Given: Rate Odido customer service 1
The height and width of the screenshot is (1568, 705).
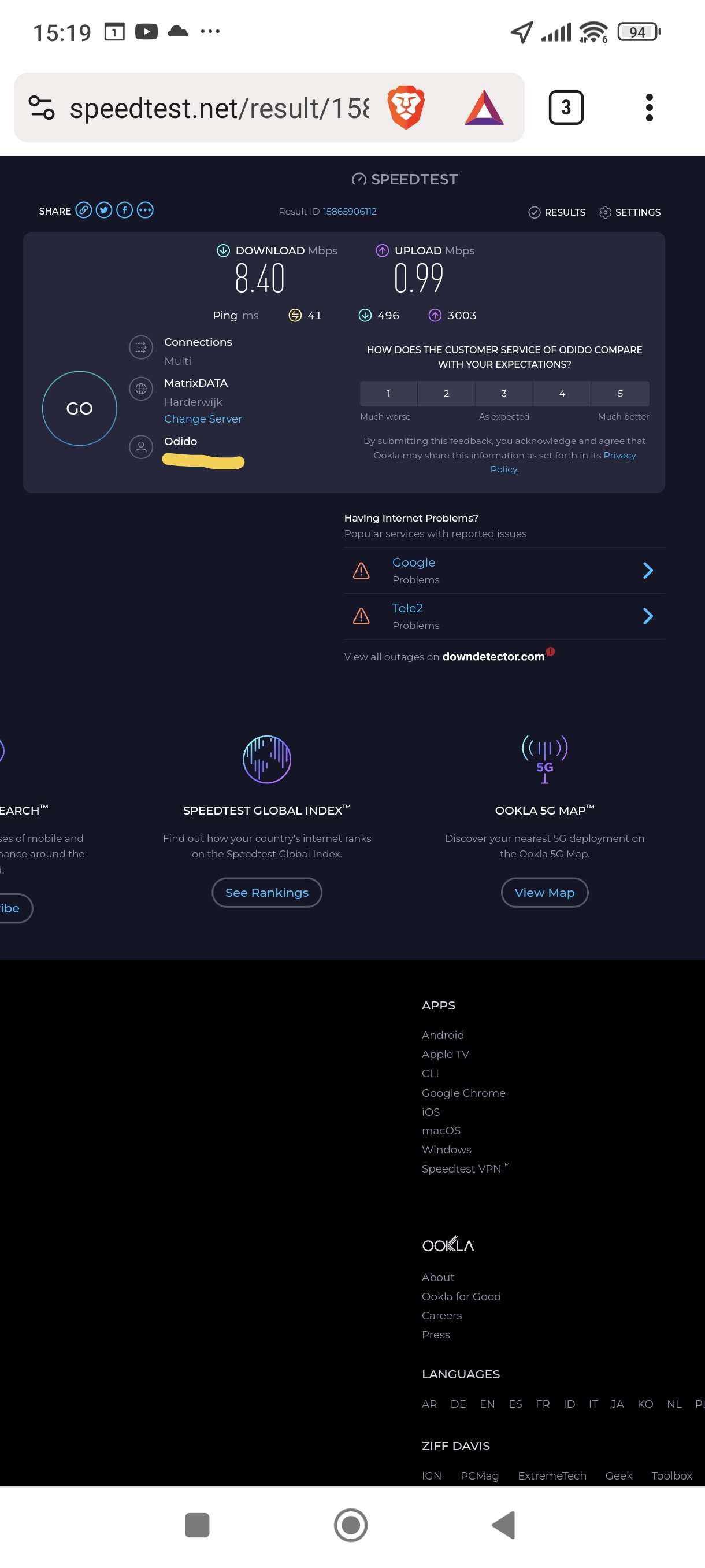Looking at the screenshot, I should [389, 394].
